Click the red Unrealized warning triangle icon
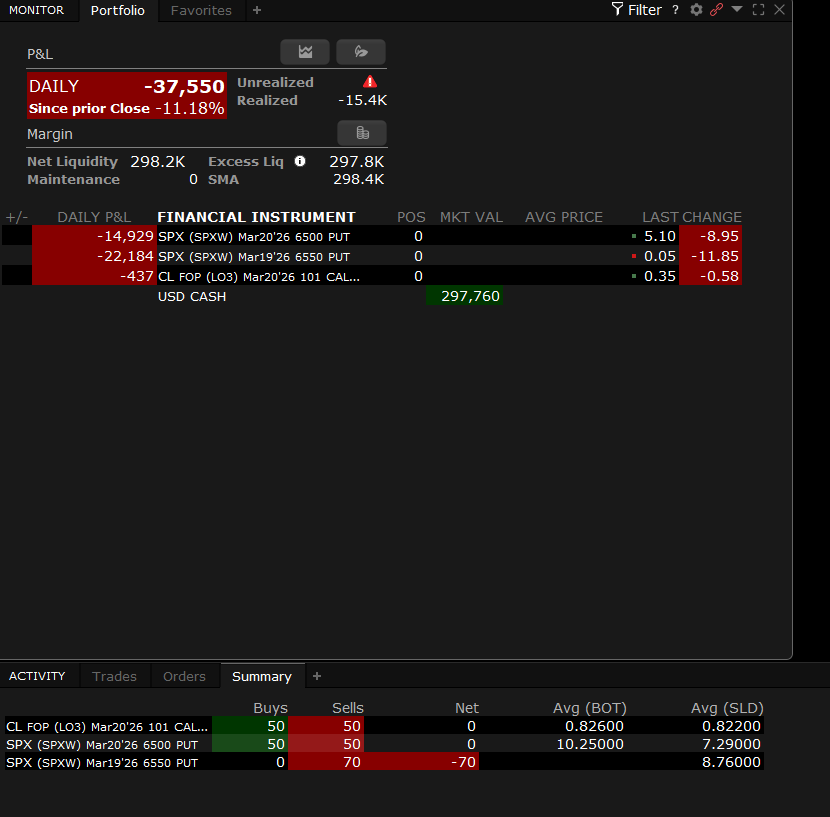The height and width of the screenshot is (817, 830). (370, 82)
